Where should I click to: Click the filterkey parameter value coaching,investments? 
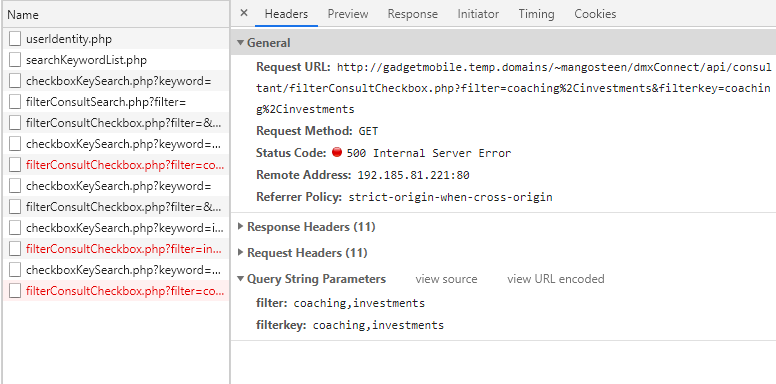pyautogui.click(x=379, y=325)
